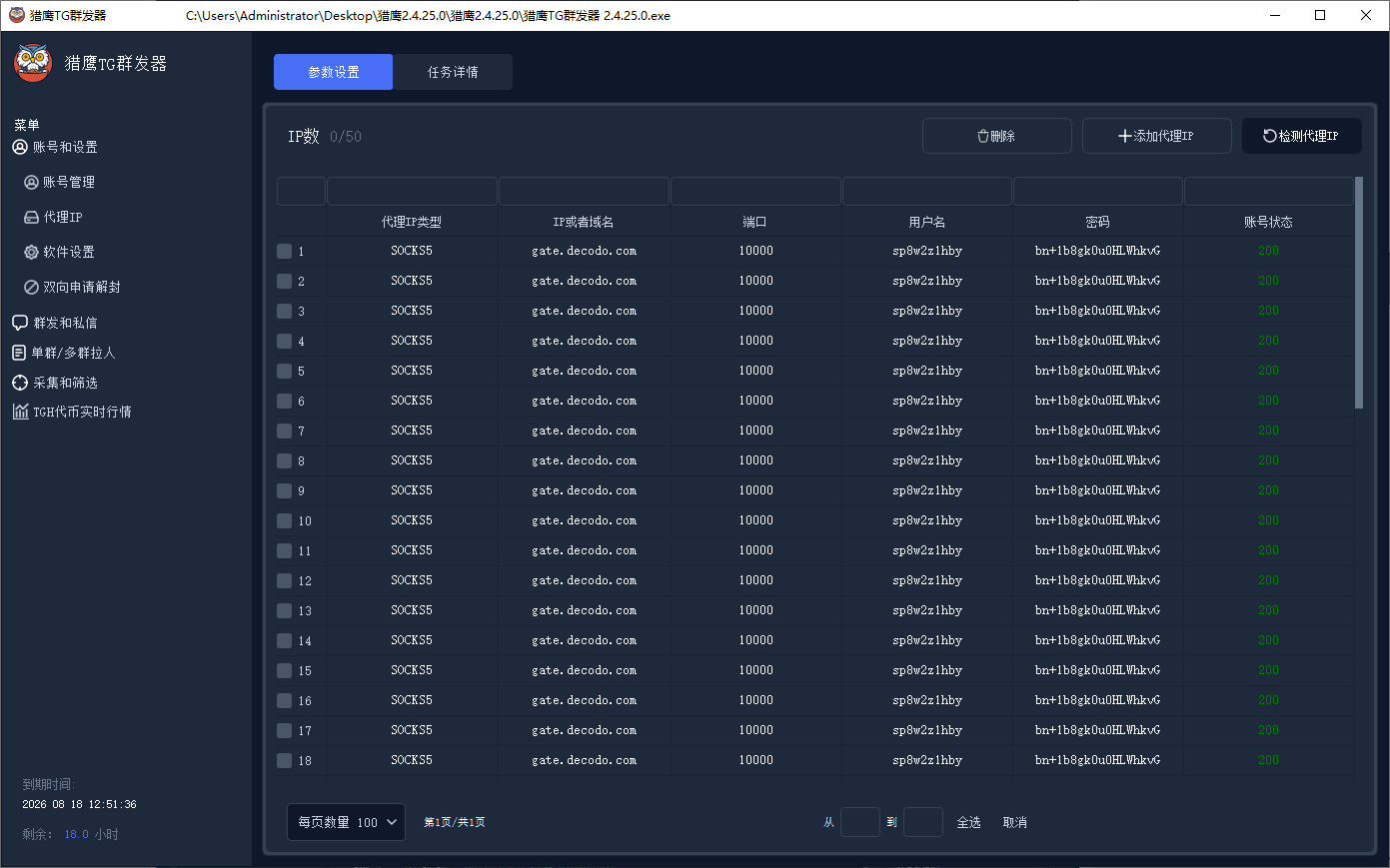The width and height of the screenshot is (1390, 868).
Task: Click the 检测代理IP button
Action: (x=1302, y=136)
